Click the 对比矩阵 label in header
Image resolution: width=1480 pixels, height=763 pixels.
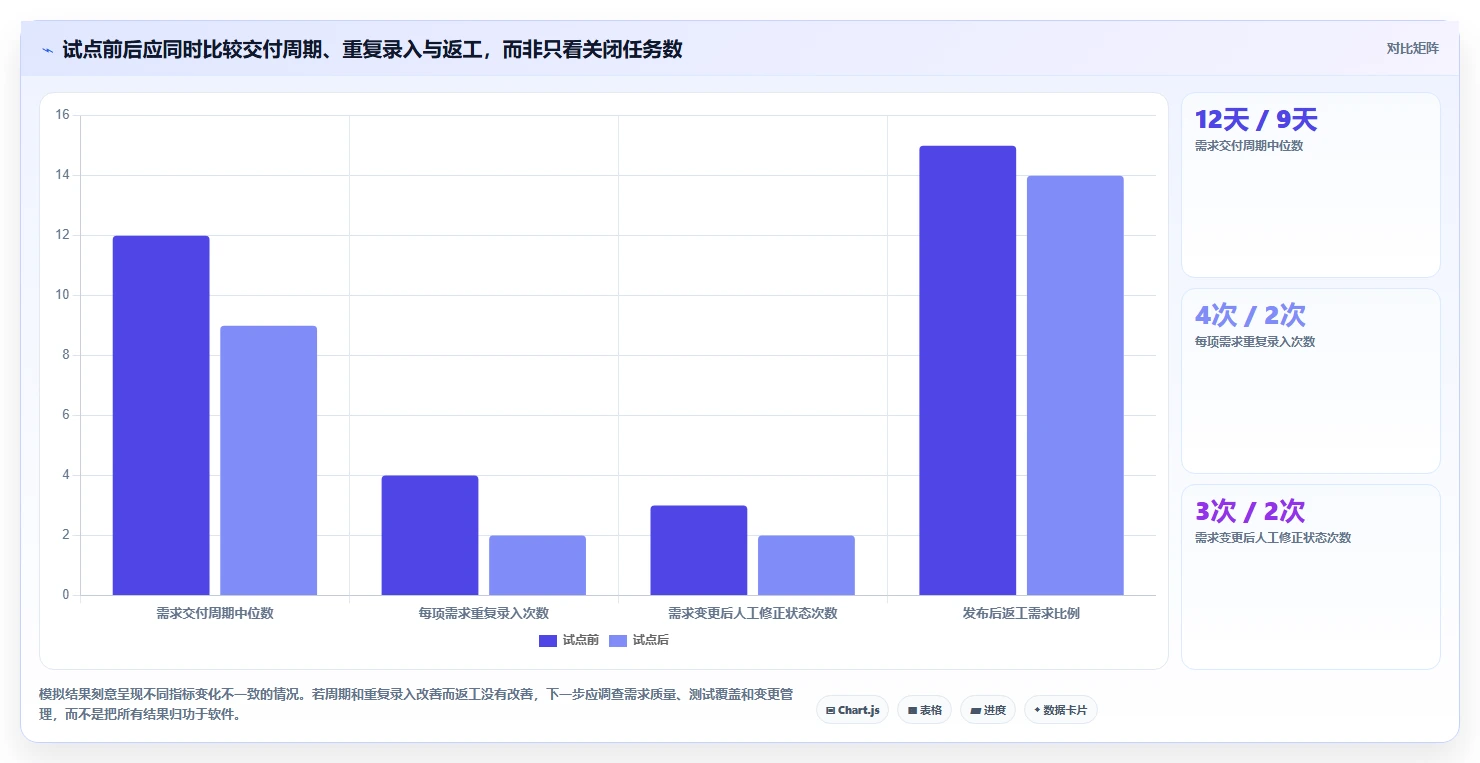pyautogui.click(x=1413, y=48)
